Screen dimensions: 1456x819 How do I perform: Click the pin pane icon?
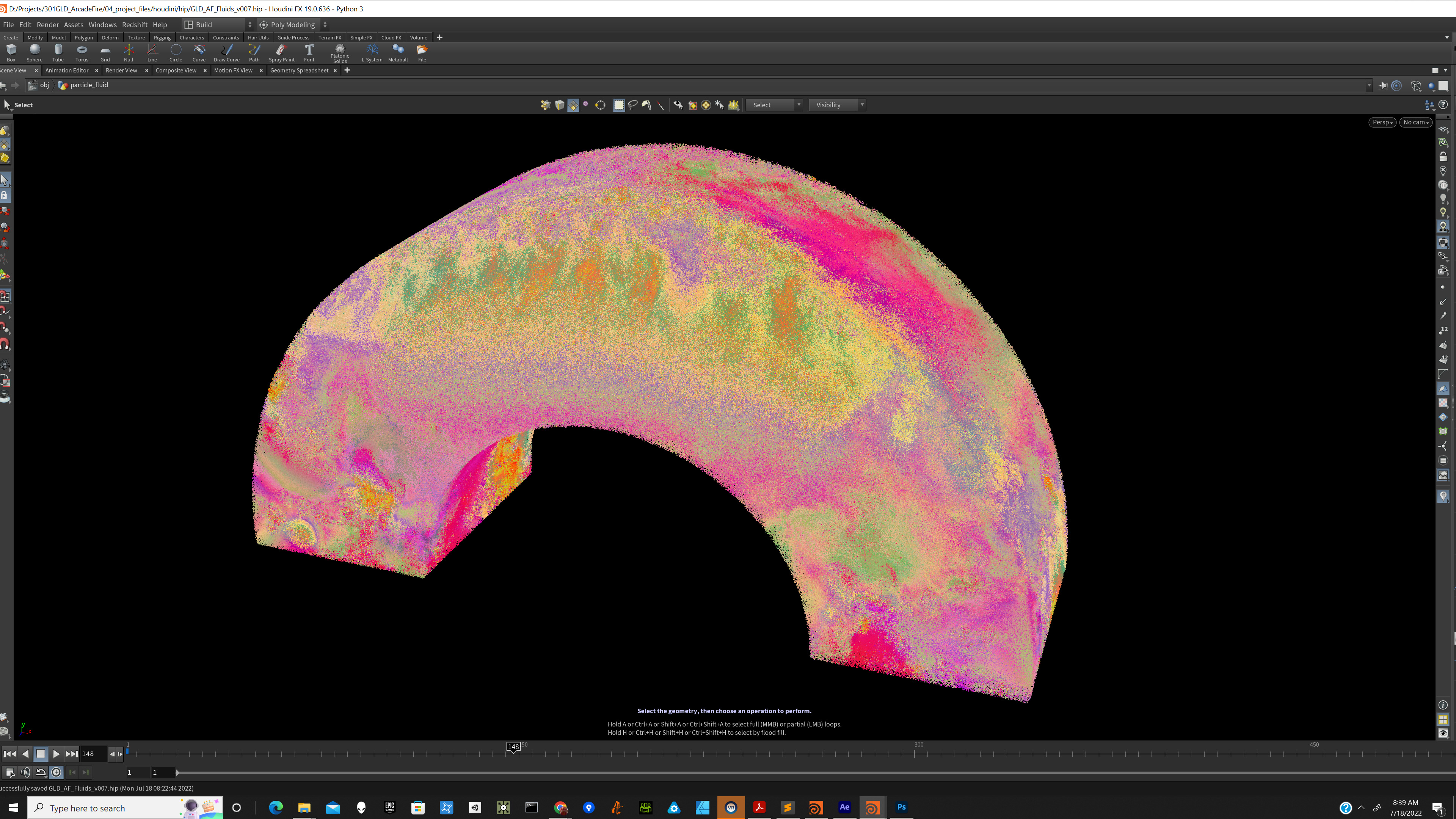tap(1383, 85)
